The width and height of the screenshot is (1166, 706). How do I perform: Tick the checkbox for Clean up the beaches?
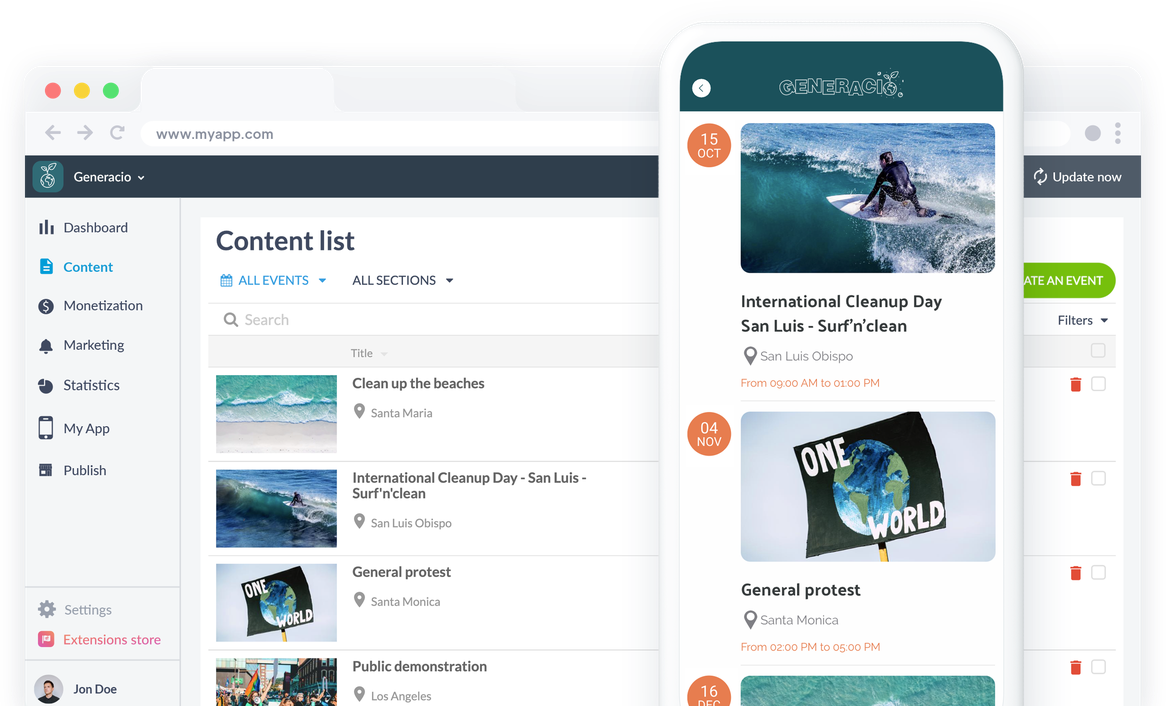click(x=1098, y=384)
